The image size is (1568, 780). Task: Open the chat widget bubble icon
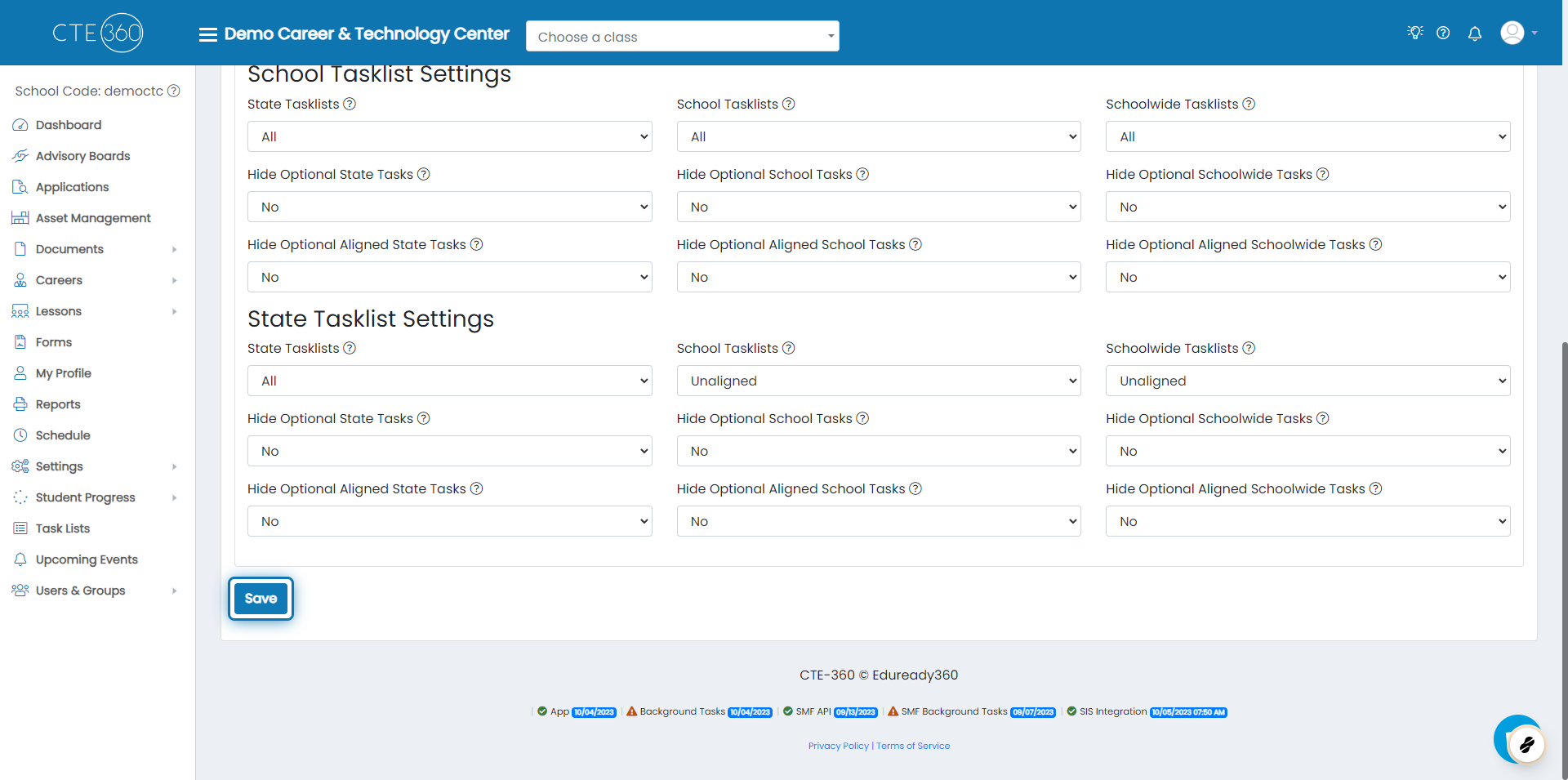tap(1519, 739)
